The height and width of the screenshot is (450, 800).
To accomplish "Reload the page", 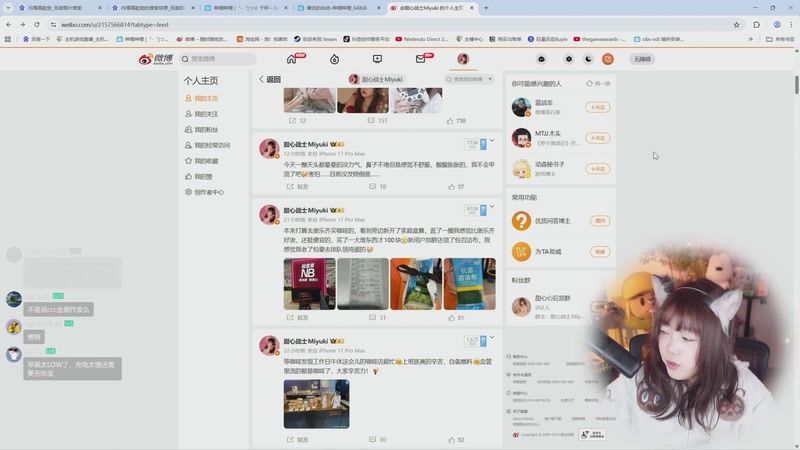I will tap(37, 24).
